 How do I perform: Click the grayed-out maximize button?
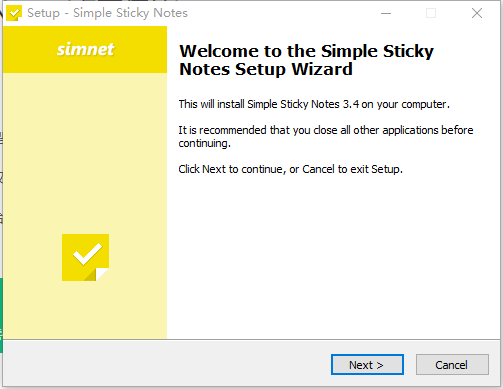(x=431, y=13)
